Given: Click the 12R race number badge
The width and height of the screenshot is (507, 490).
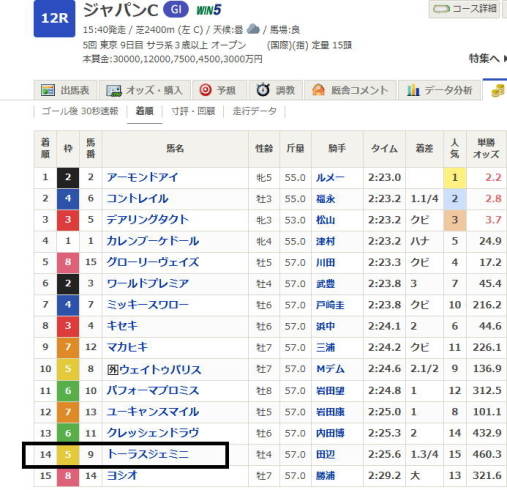Looking at the screenshot, I should [x=54, y=18].
